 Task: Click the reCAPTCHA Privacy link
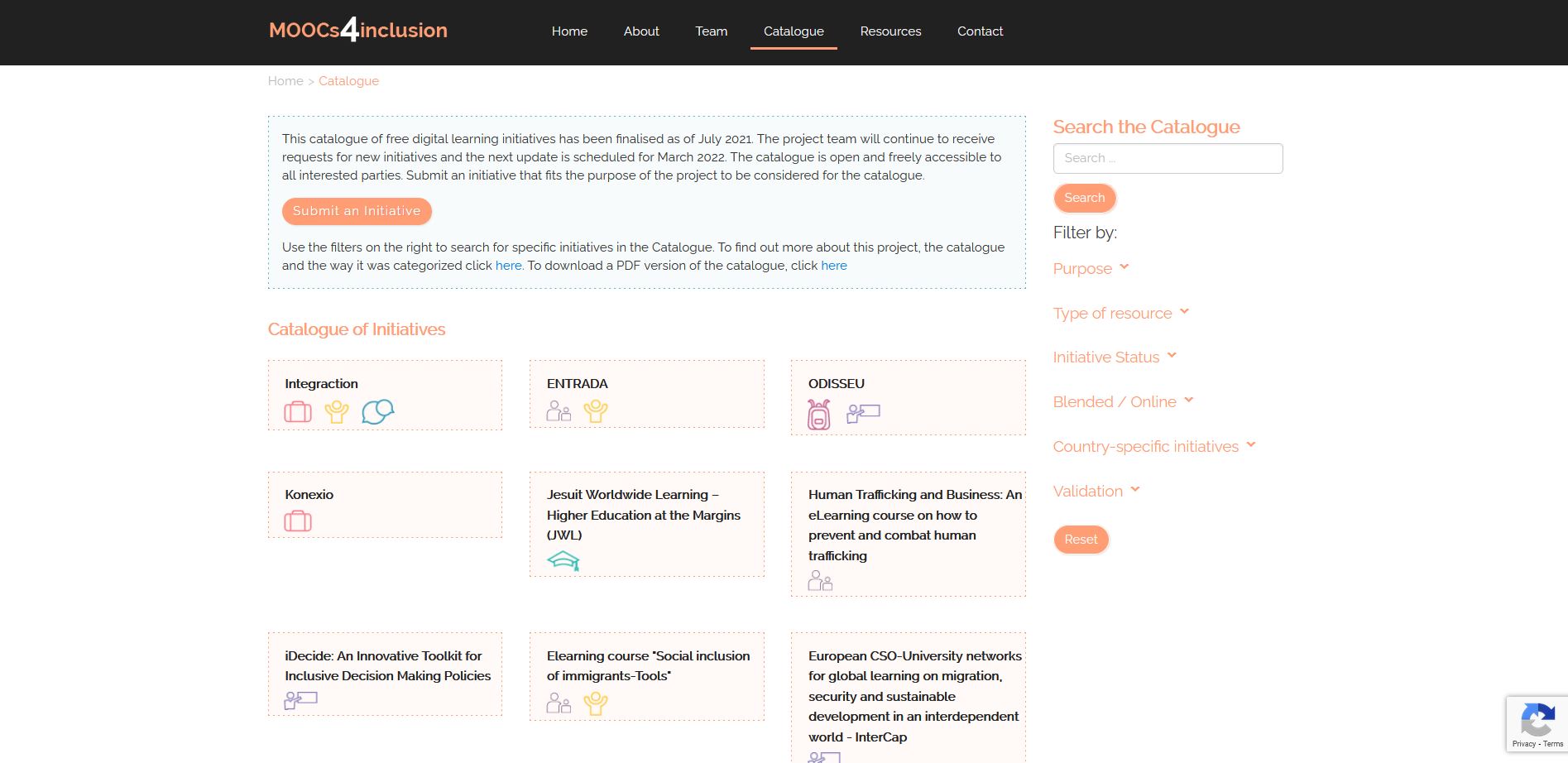1523,744
